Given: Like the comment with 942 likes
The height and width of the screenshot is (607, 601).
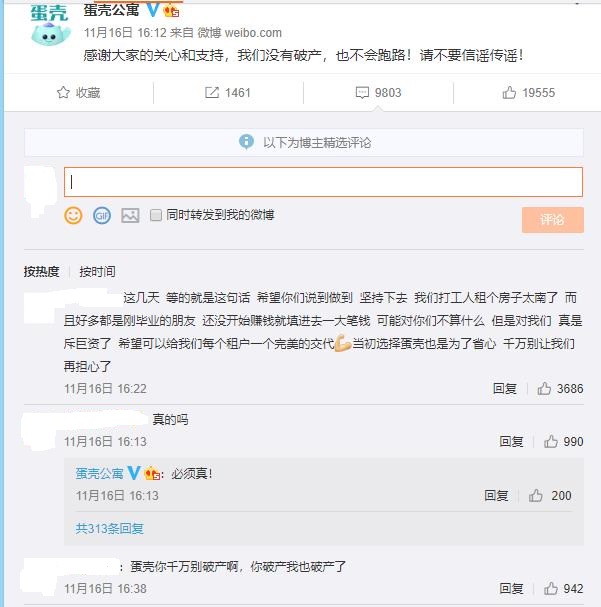Looking at the screenshot, I should tap(551, 588).
